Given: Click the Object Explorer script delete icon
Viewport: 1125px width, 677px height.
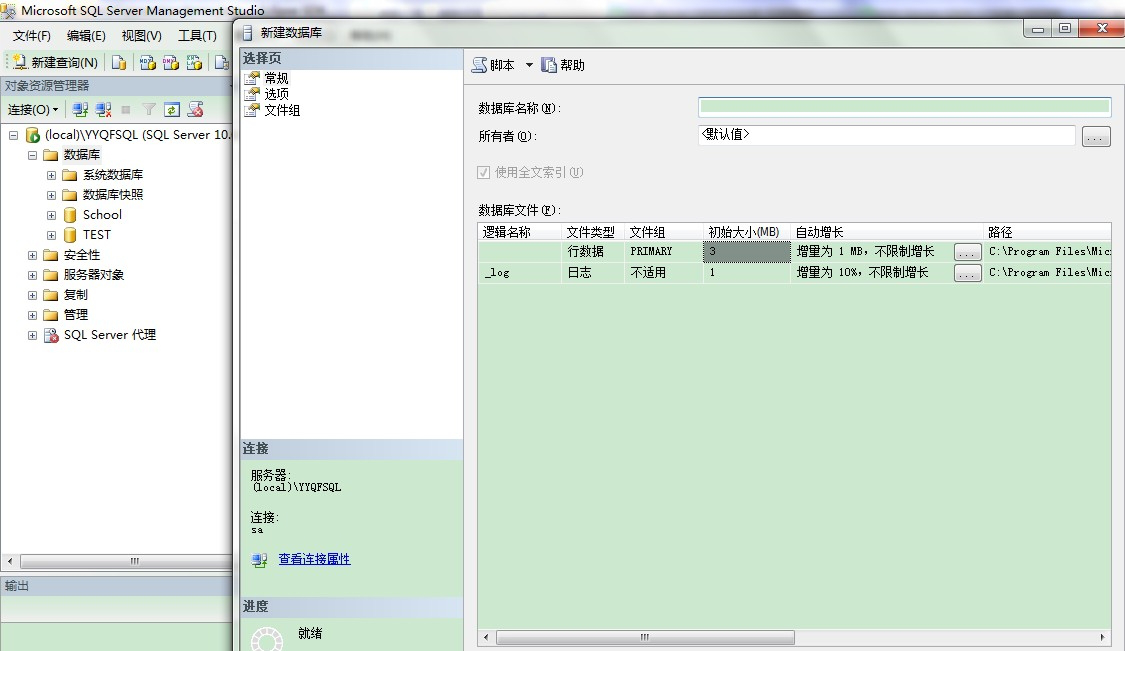Looking at the screenshot, I should 195,110.
